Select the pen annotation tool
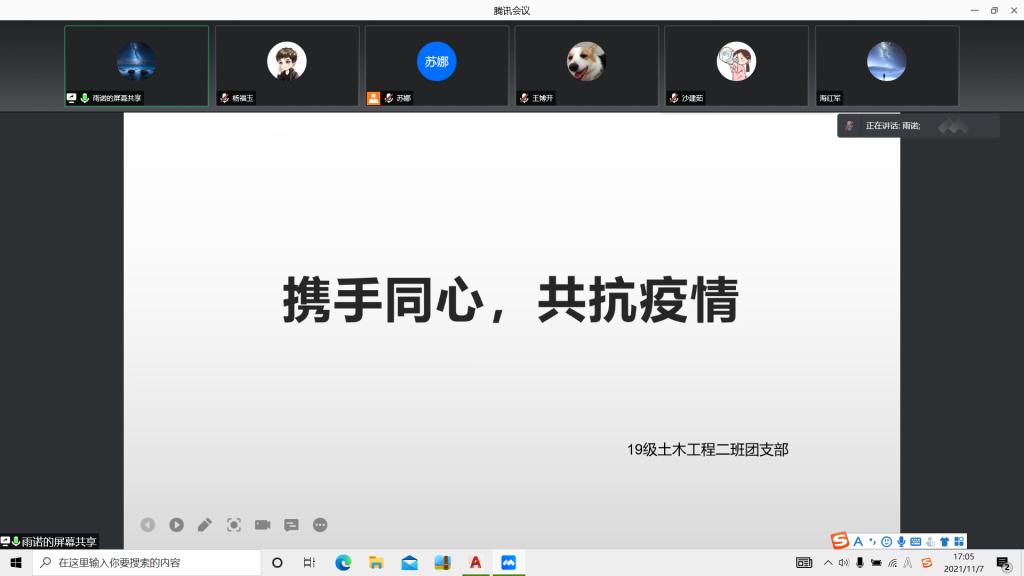Screen dimensions: 1024x576 (205, 525)
